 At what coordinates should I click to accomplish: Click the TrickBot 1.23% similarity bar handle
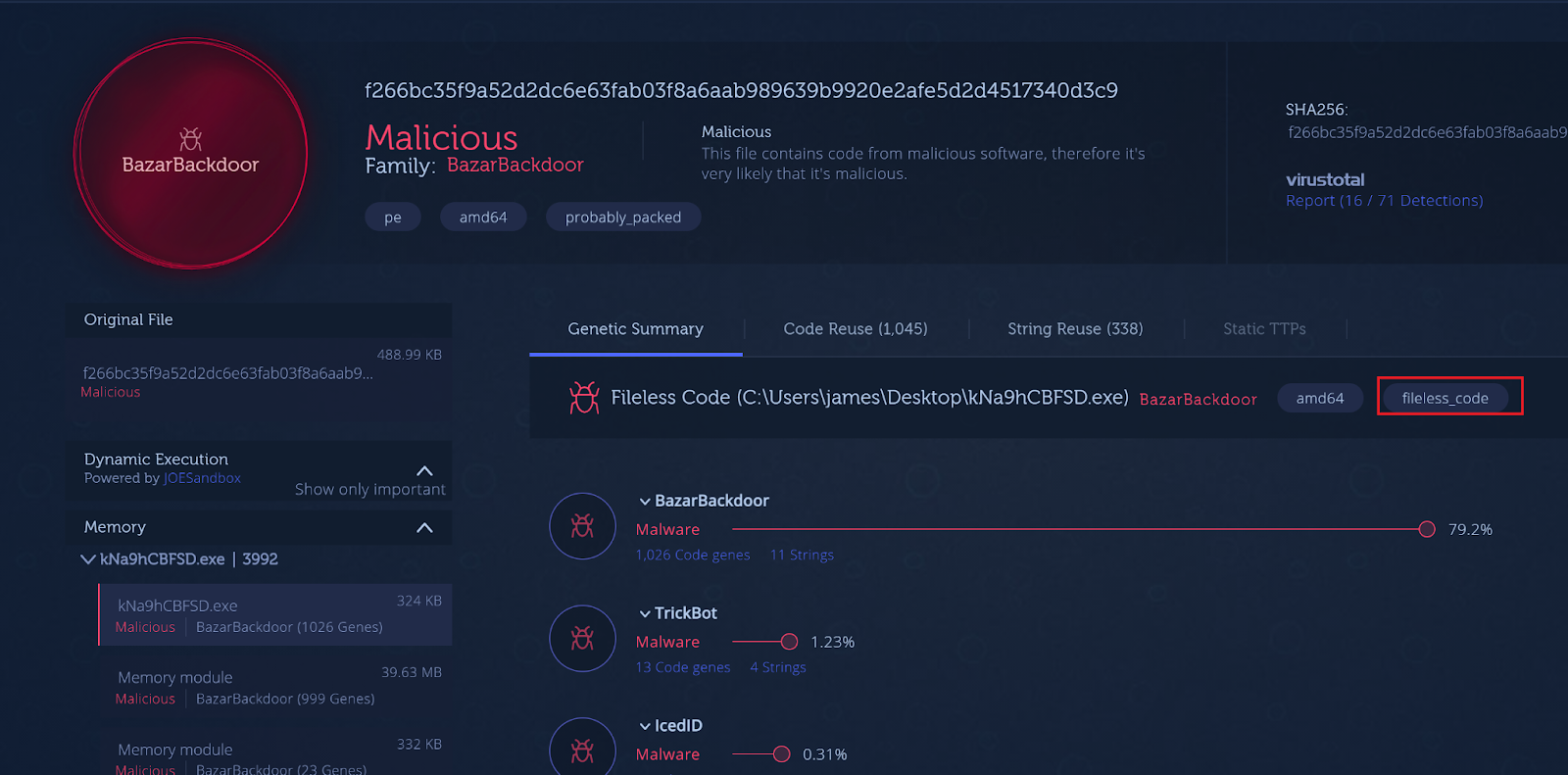tap(789, 642)
